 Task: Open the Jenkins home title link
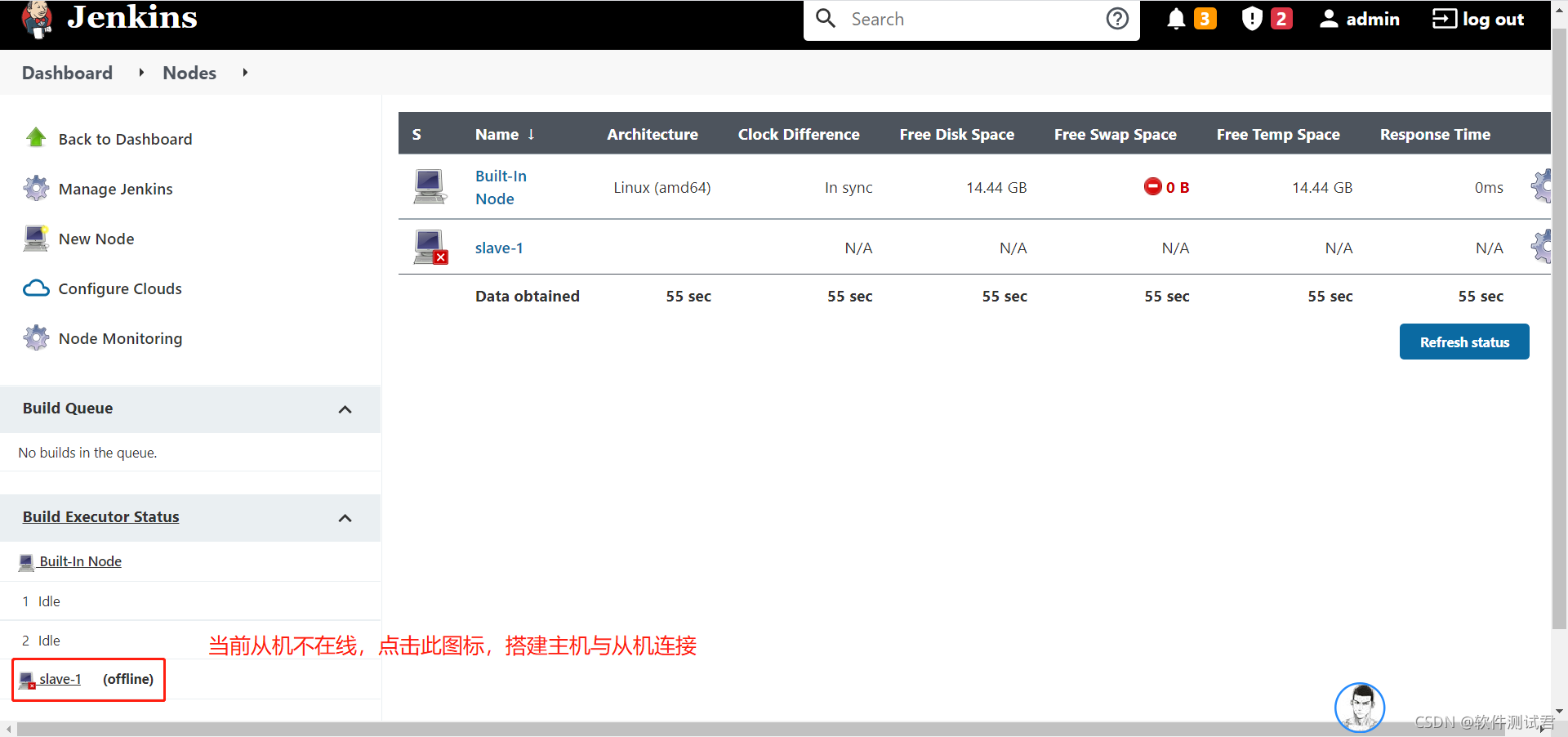click(x=132, y=17)
